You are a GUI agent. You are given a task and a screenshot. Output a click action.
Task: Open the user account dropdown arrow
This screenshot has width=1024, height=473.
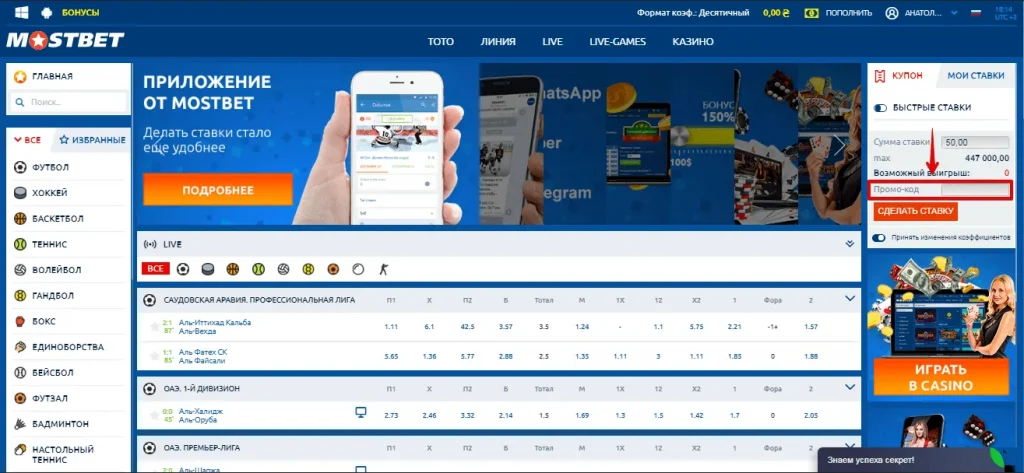pyautogui.click(x=954, y=12)
